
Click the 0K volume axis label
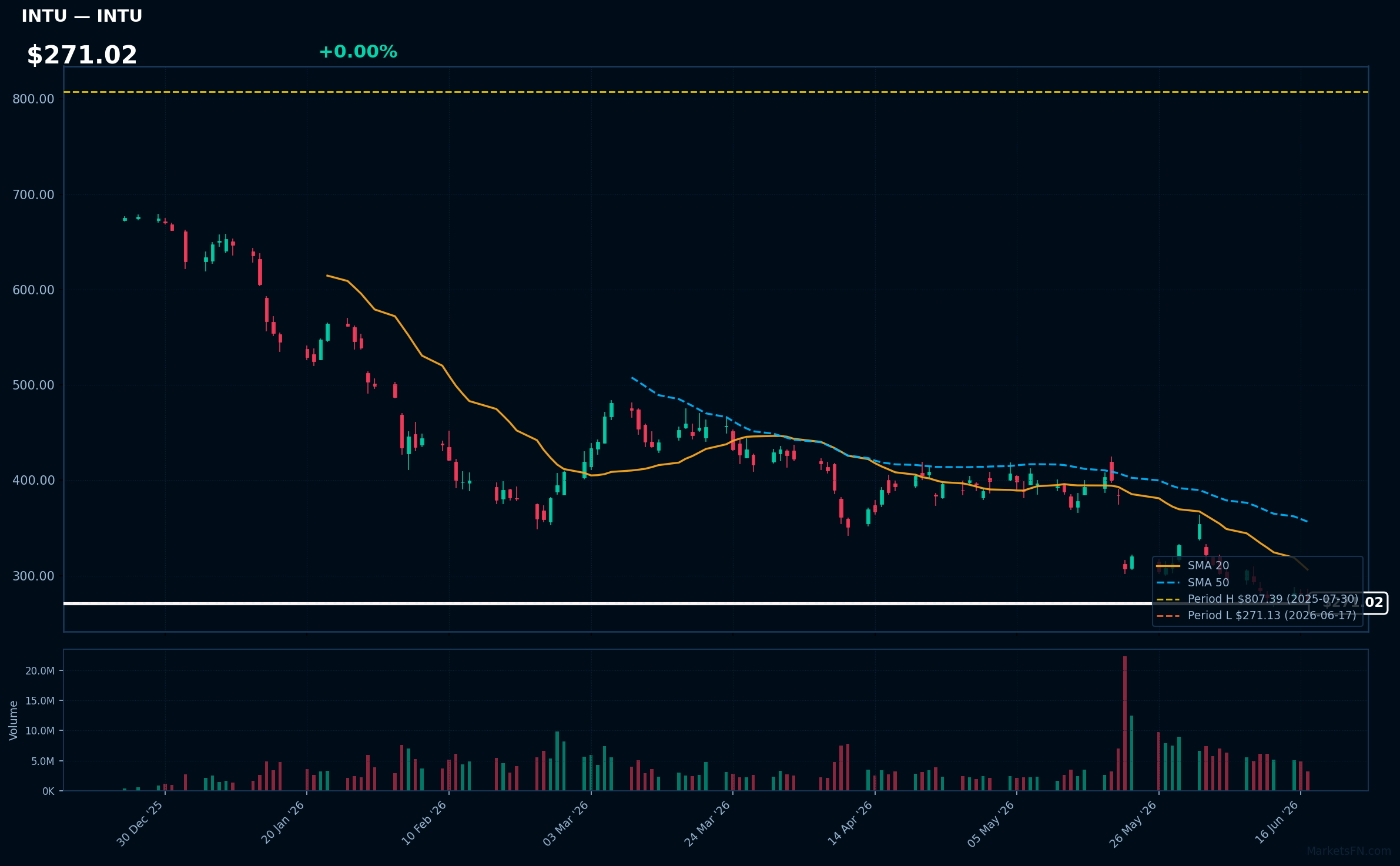click(48, 791)
